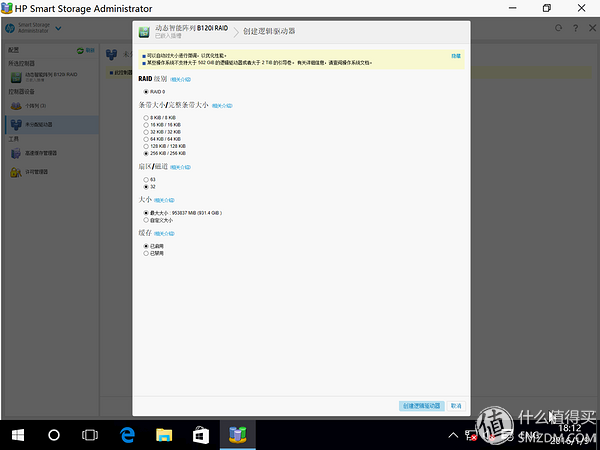Click the 创建逻辑驱动器 breadcrumb title
Image resolution: width=600 pixels, height=450 pixels.
pyautogui.click(x=269, y=31)
